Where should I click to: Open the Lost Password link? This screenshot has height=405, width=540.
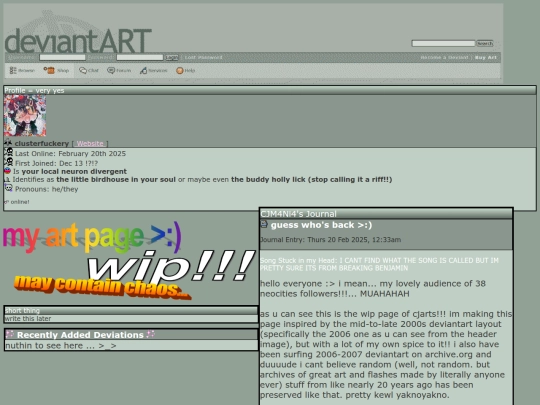[204, 57]
